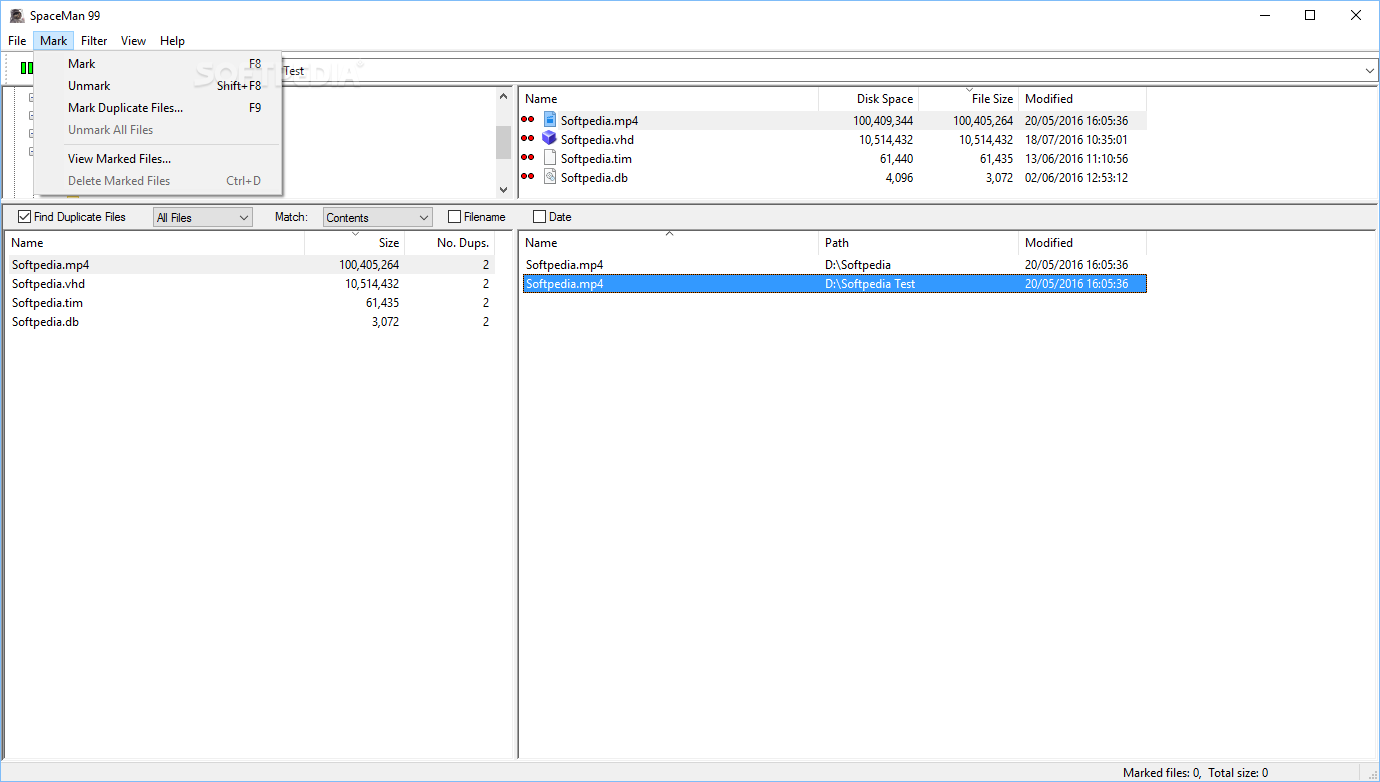Sort duplicate locations by Path header
The width and height of the screenshot is (1380, 782).
click(918, 243)
